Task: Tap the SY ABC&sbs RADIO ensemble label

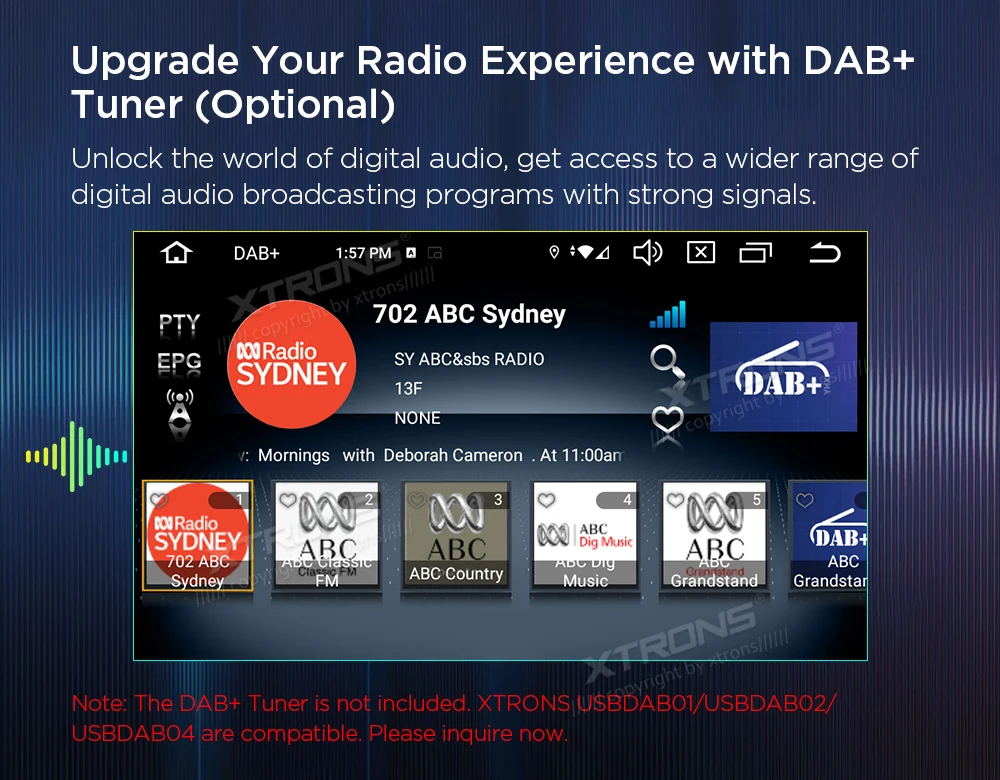Action: 469,359
